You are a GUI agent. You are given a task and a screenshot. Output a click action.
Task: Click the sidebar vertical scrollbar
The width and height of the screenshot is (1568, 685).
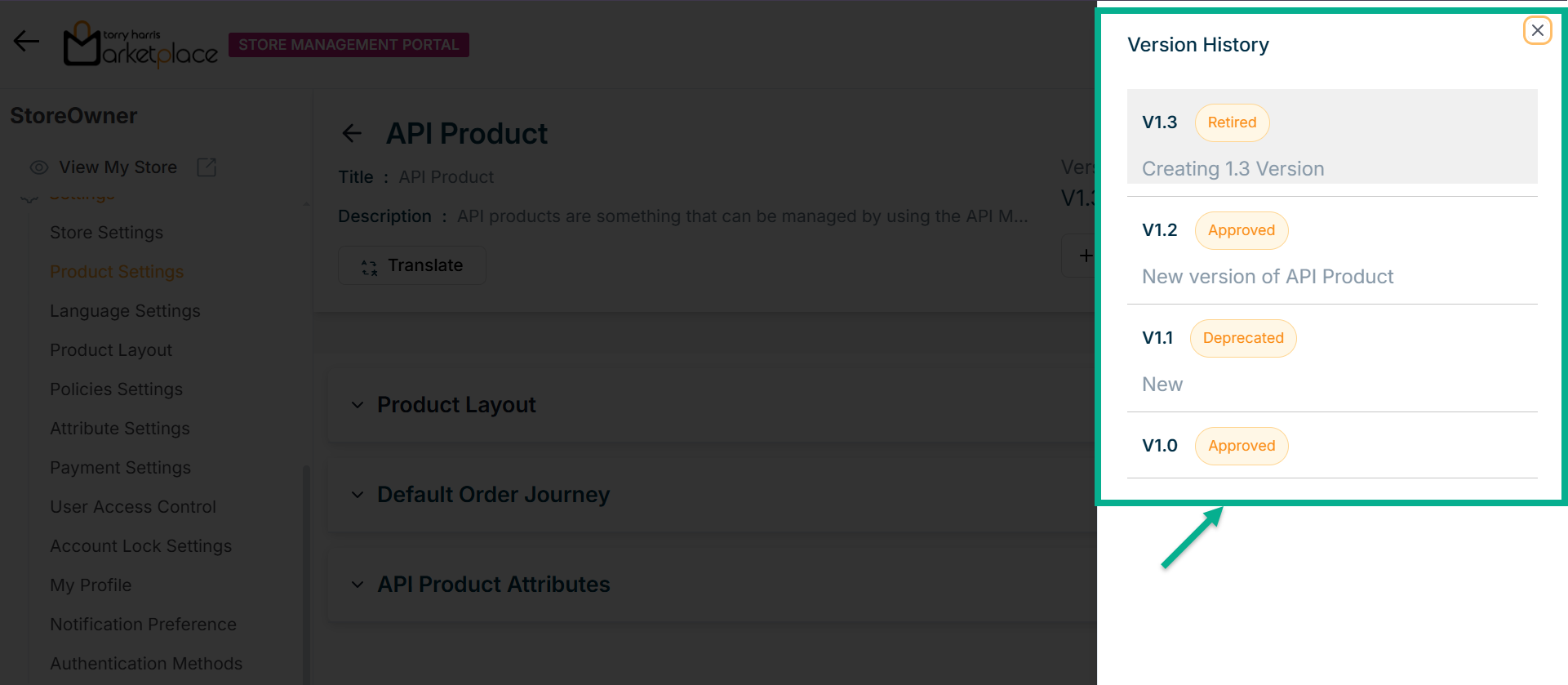[x=306, y=572]
